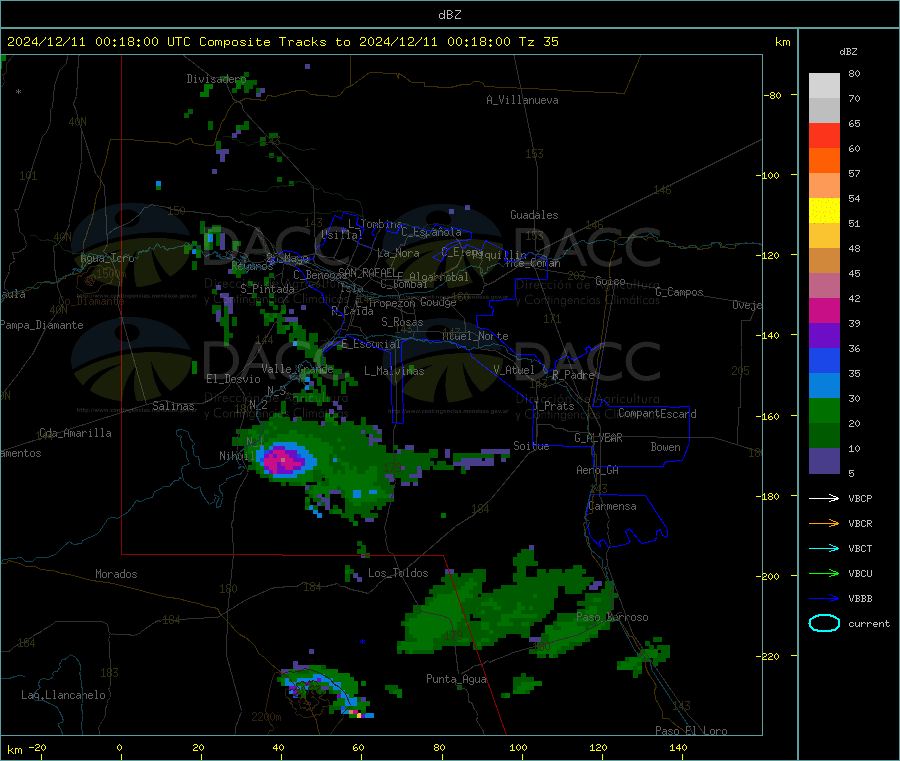Click the 'Bowen' map label
This screenshot has height=761, width=900.
point(665,447)
